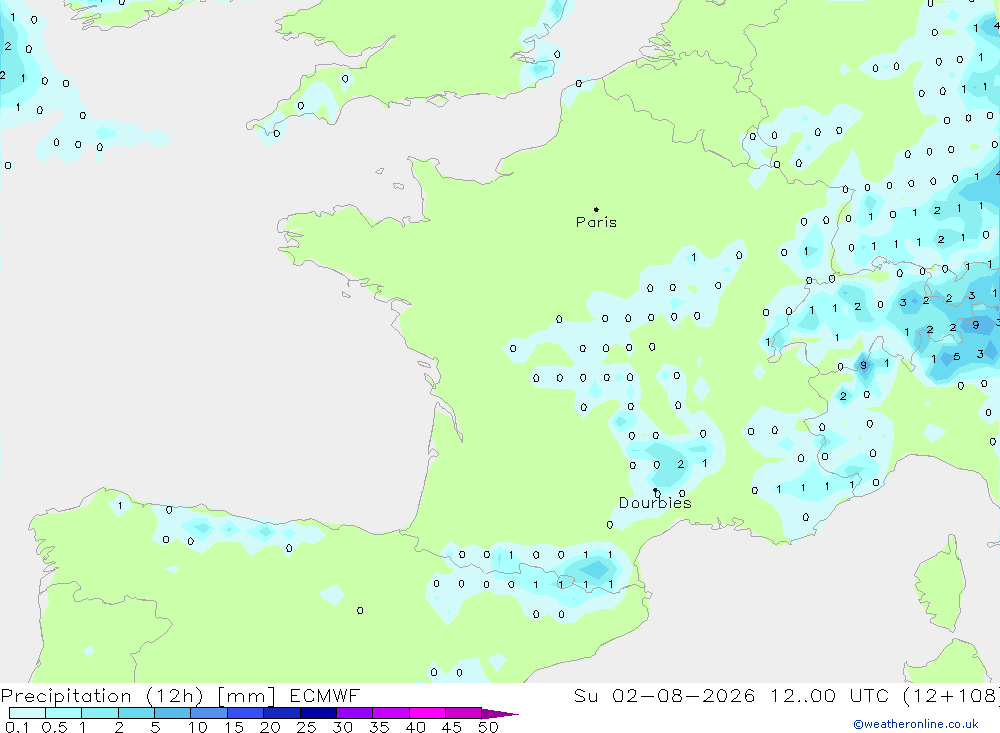This screenshot has height=733, width=1000.
Task: Select the 2–5 mm legend swatch
Action: pyautogui.click(x=136, y=713)
